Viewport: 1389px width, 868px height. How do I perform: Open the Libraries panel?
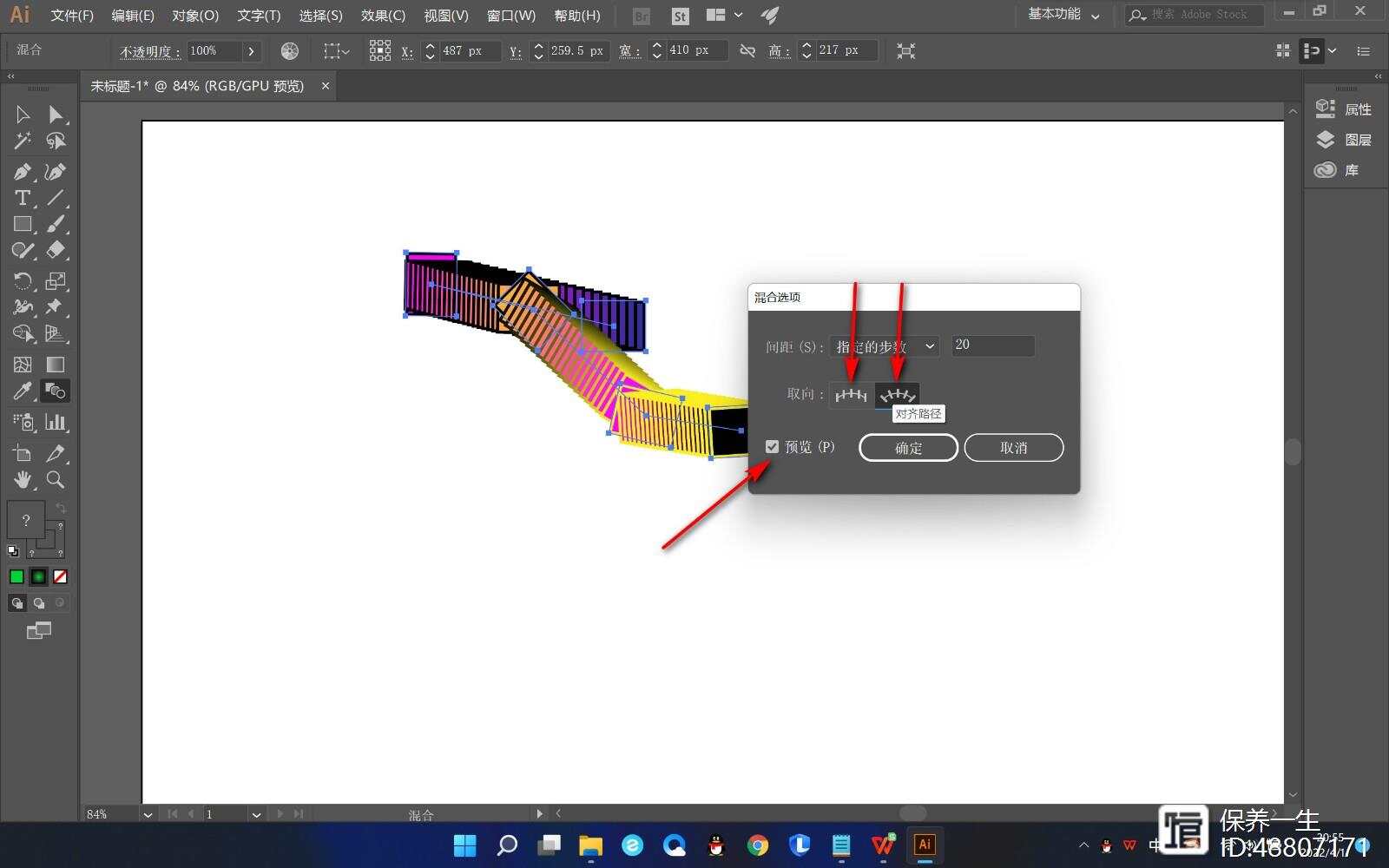[1337, 170]
